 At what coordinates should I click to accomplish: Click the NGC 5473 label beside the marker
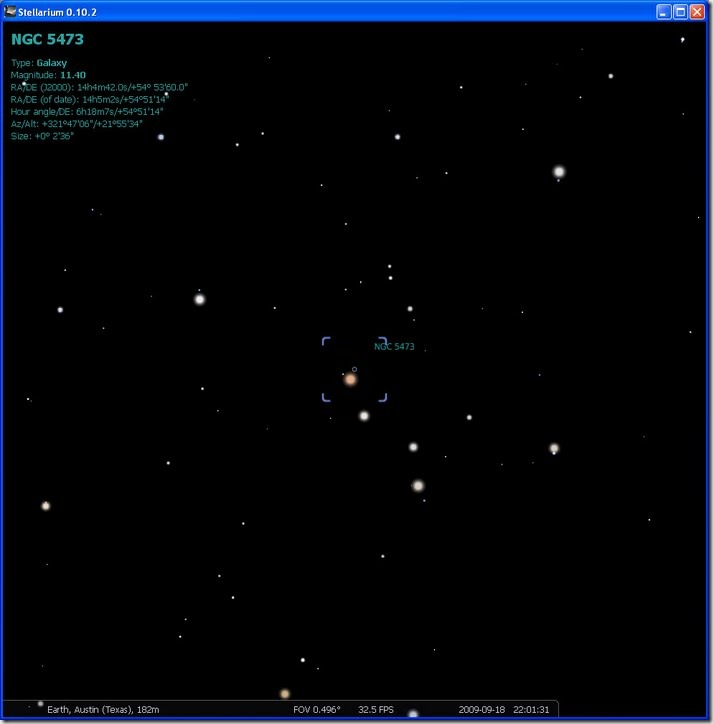394,347
